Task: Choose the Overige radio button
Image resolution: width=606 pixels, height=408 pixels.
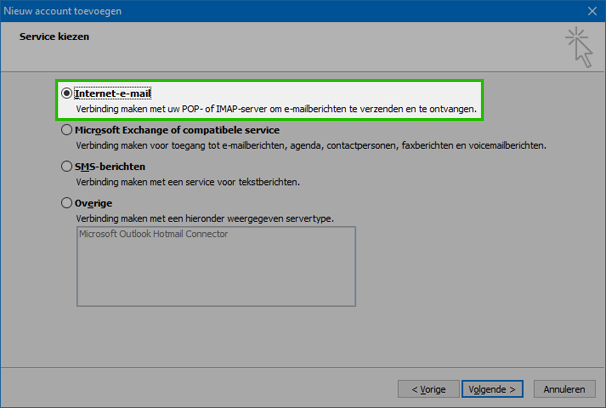Action: [x=66, y=203]
